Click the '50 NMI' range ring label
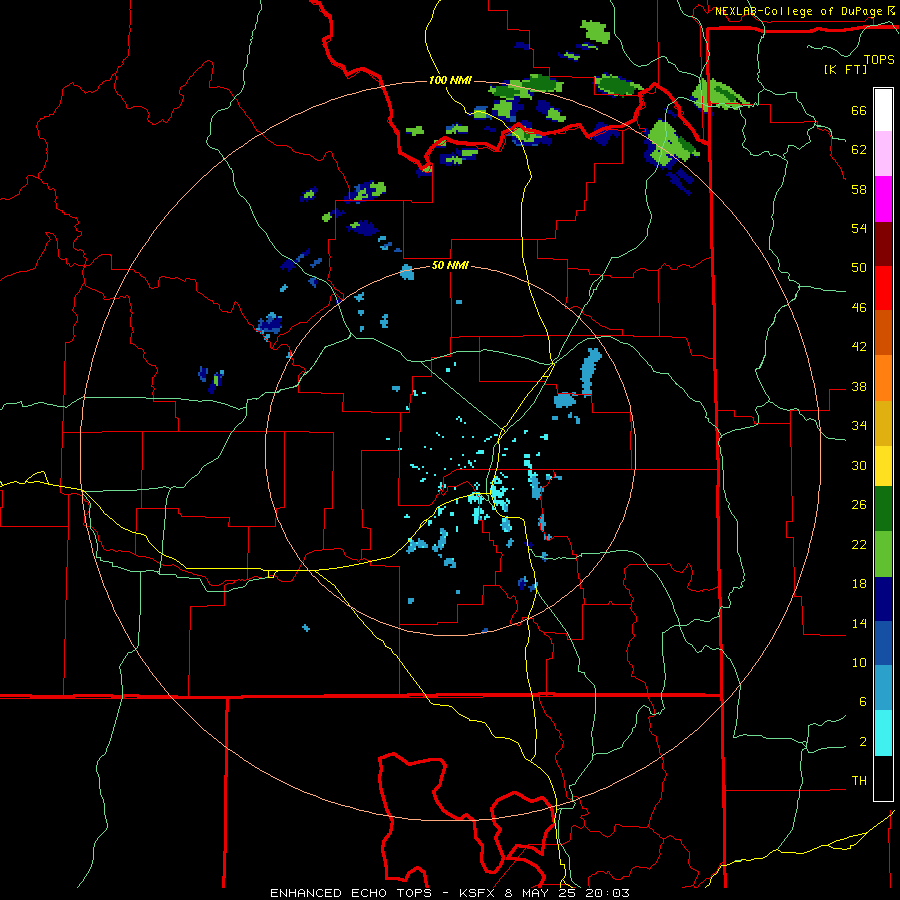The height and width of the screenshot is (900, 900). [450, 265]
